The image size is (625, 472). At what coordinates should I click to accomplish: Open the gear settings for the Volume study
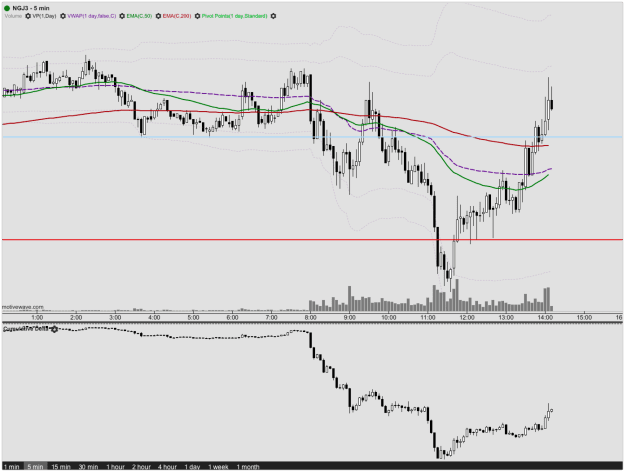point(28,16)
